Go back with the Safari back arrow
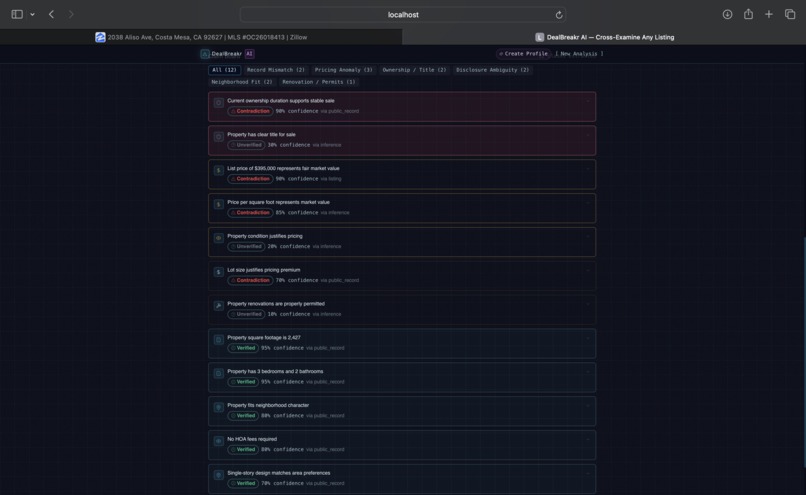Screen dimensions: 806x495 (x=51, y=14)
